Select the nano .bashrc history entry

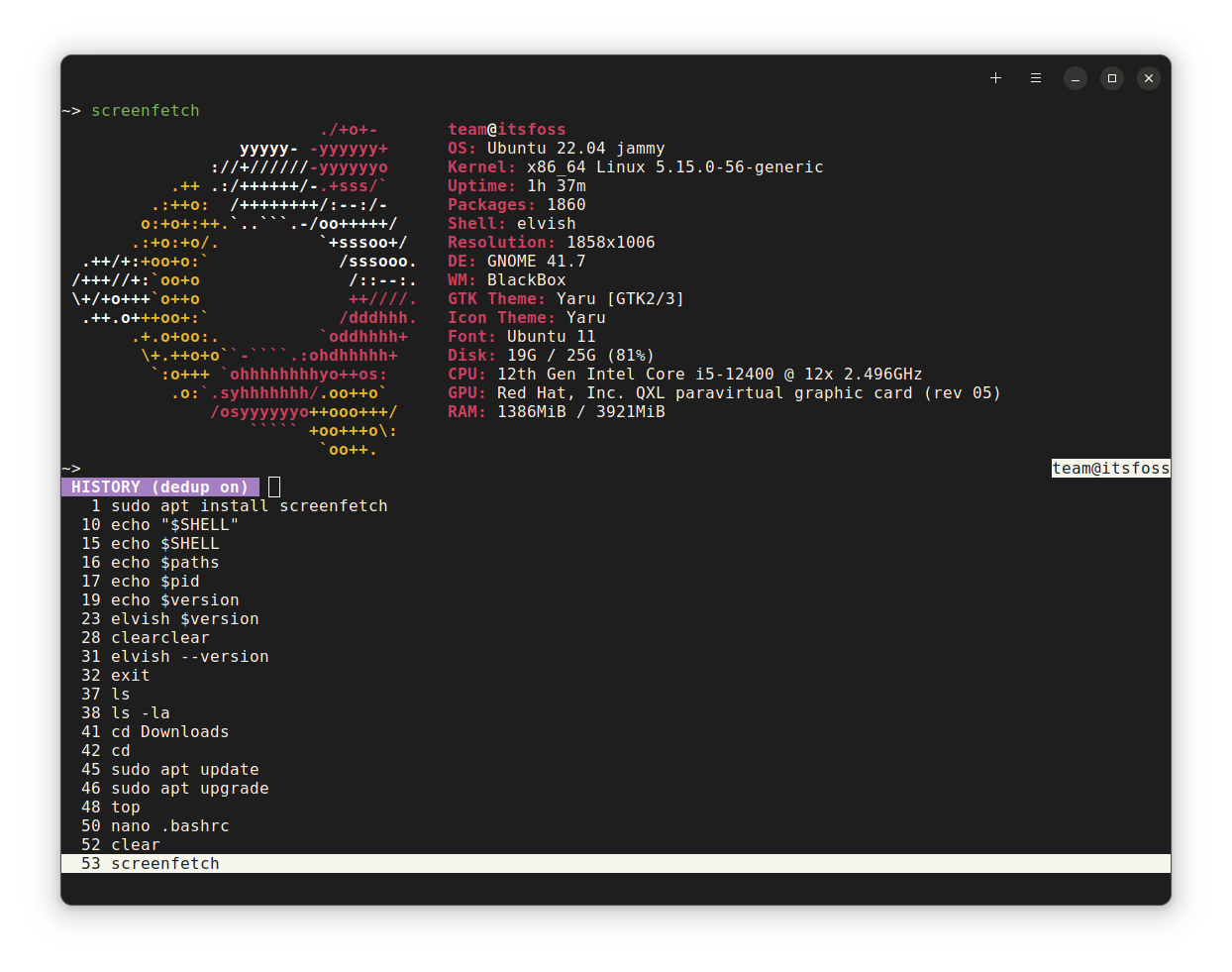169,825
